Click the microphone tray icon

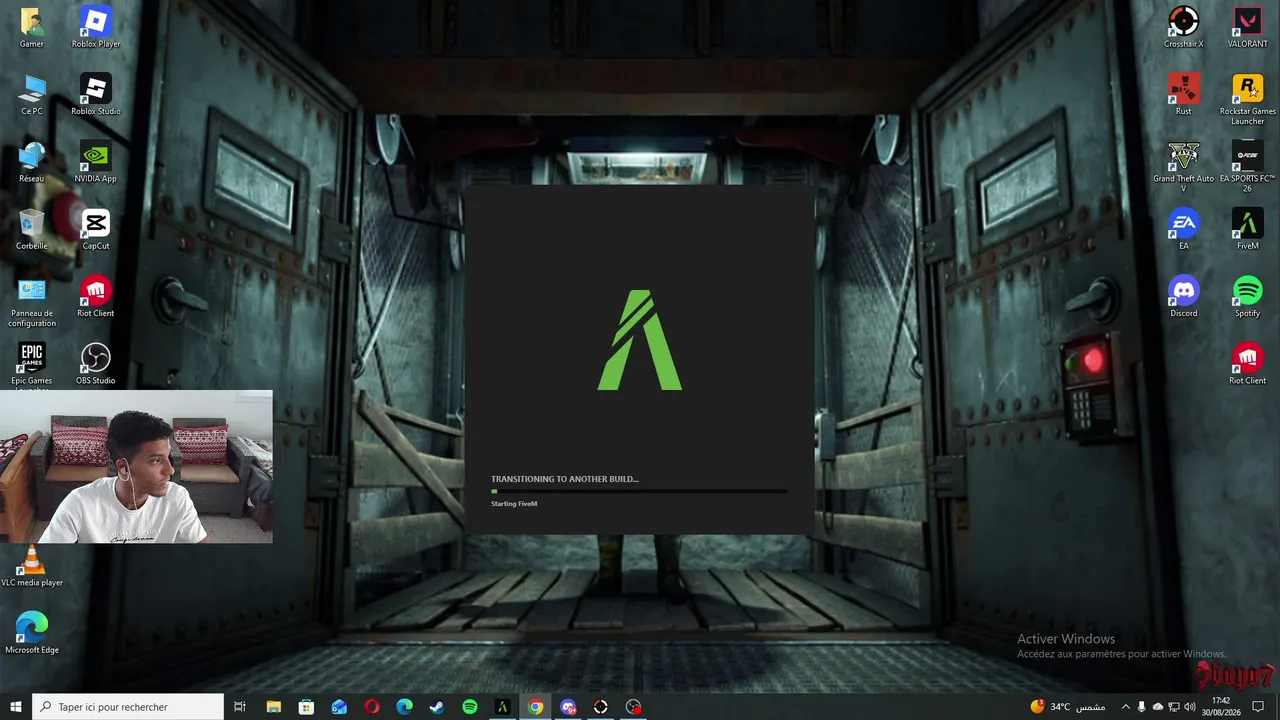1142,707
